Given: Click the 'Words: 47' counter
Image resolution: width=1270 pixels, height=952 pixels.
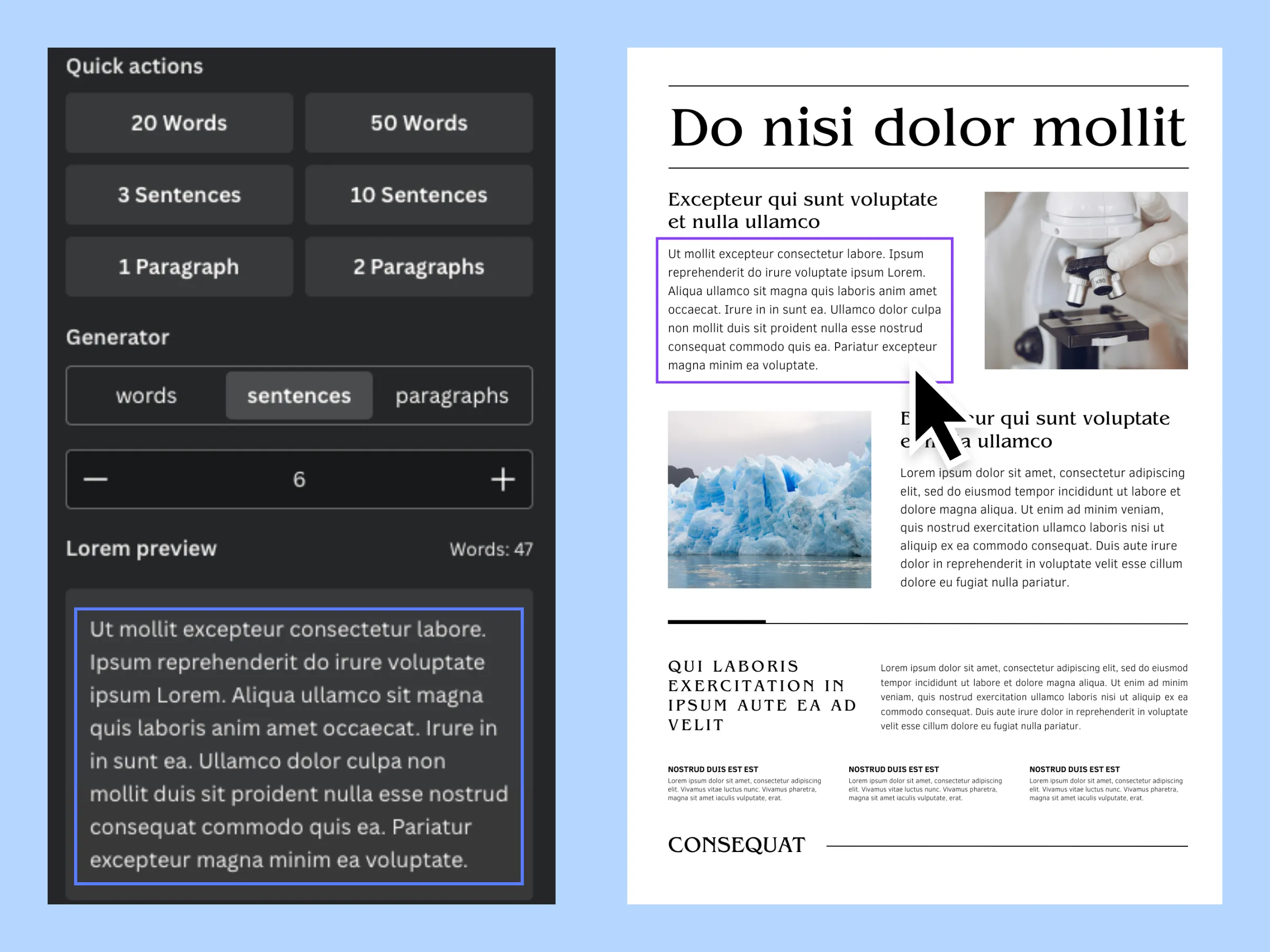Looking at the screenshot, I should (491, 549).
